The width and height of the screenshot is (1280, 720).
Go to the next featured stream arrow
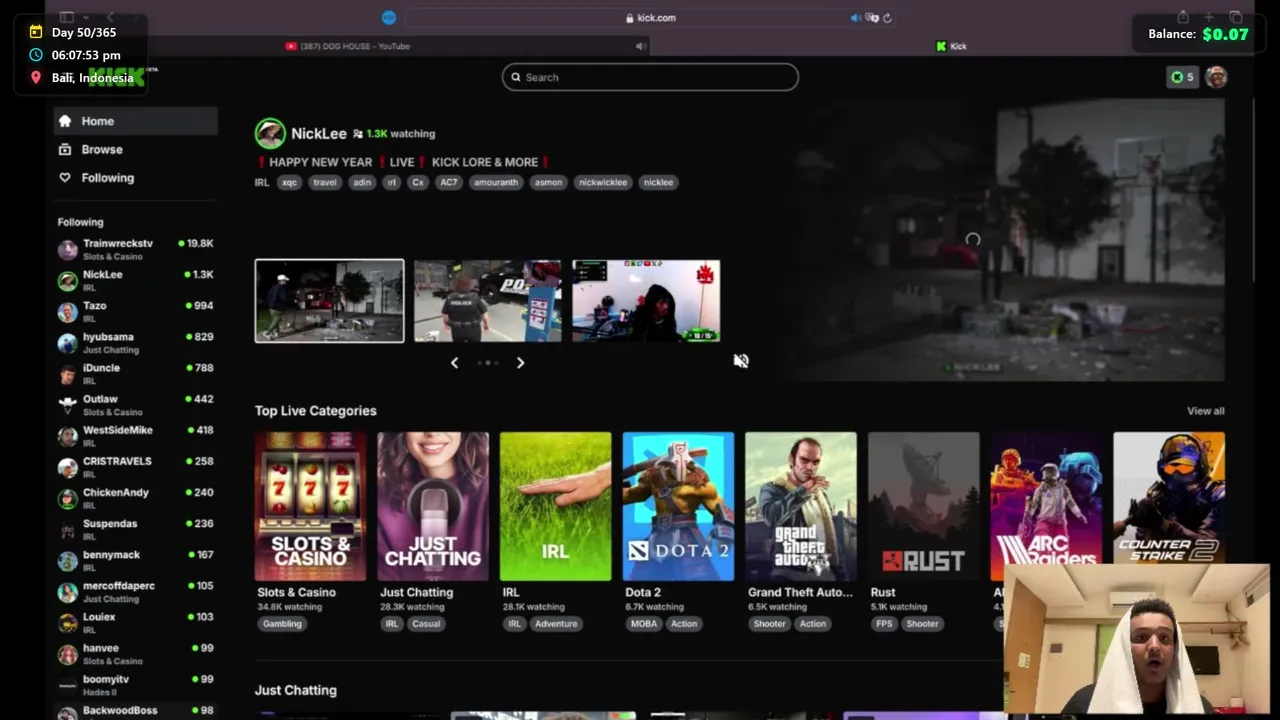point(520,363)
